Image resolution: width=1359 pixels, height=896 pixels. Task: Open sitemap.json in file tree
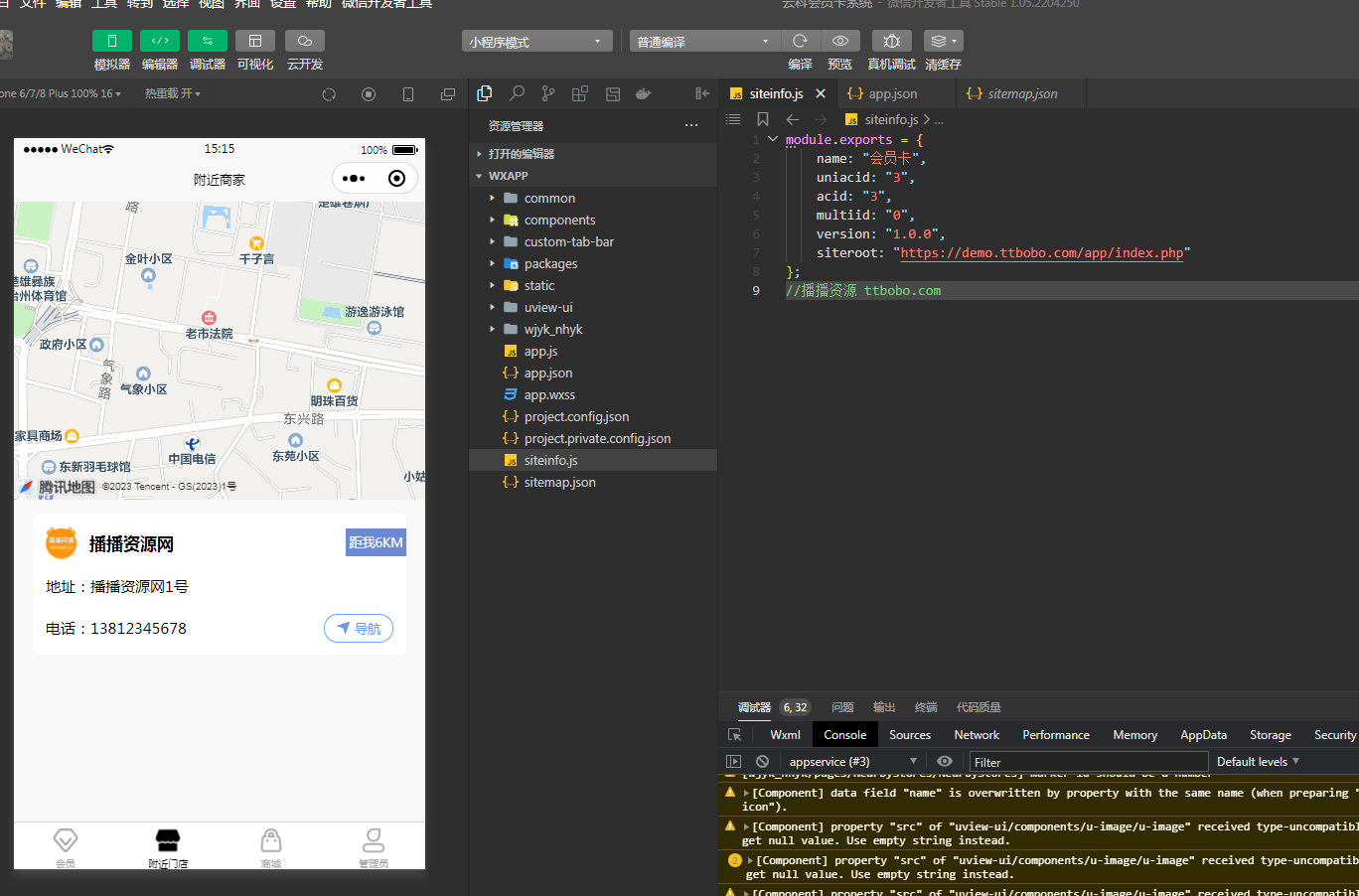[593, 482]
